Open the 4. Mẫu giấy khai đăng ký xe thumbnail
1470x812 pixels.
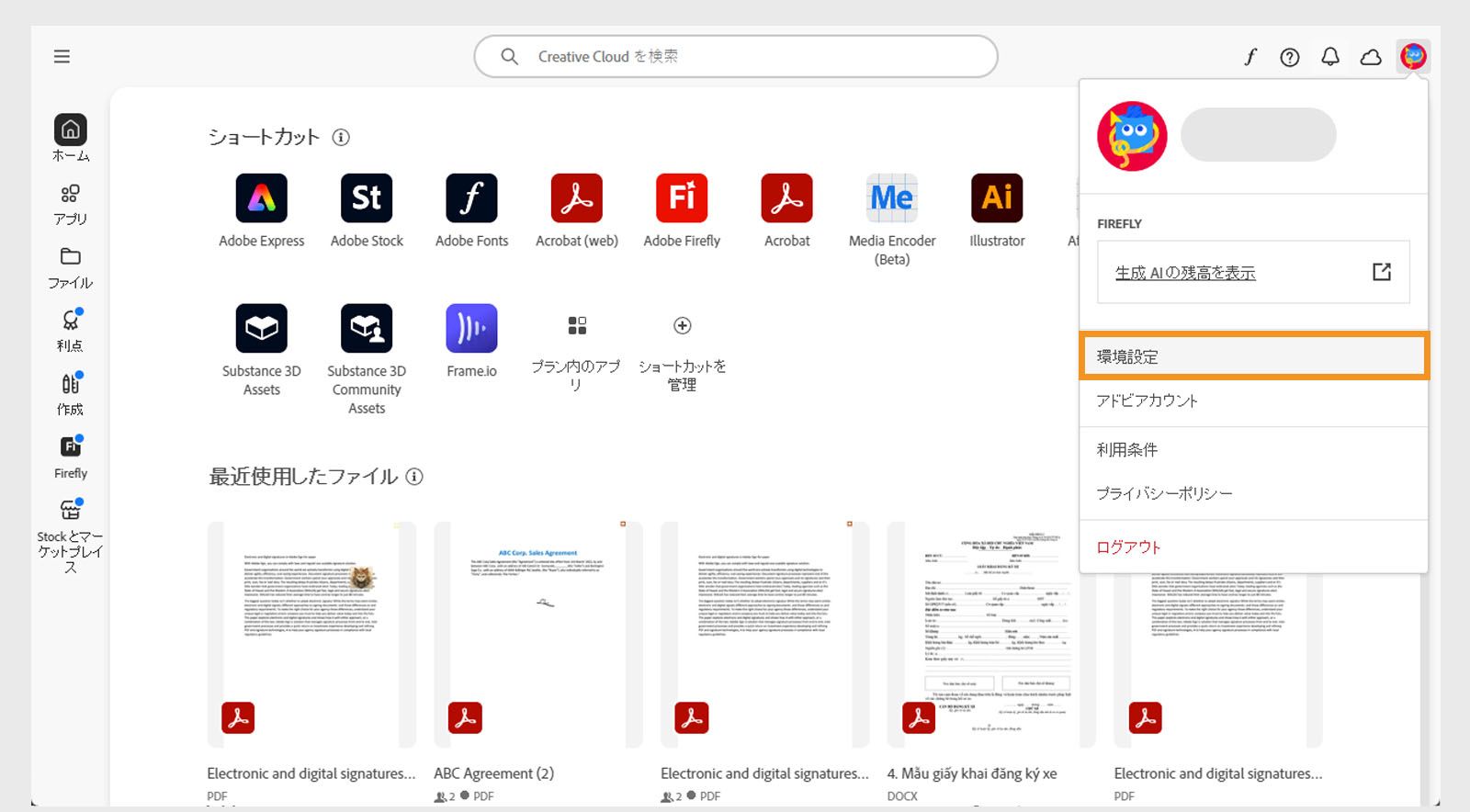point(991,635)
